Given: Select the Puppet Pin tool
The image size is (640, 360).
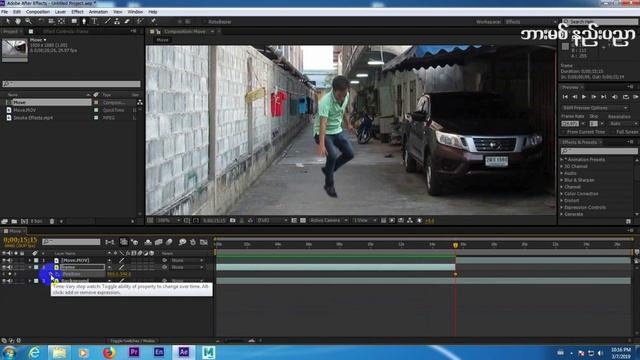Looking at the screenshot, I should [x=153, y=21].
